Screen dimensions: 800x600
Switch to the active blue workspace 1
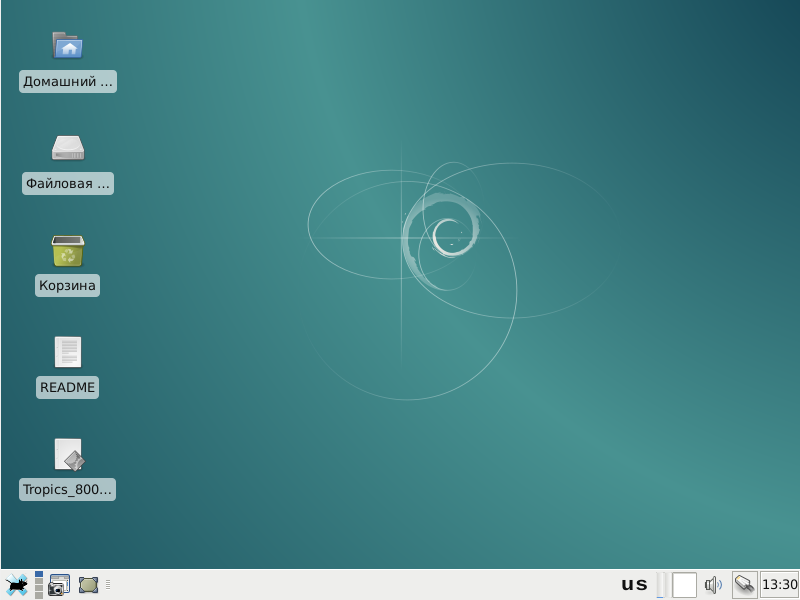(39, 574)
